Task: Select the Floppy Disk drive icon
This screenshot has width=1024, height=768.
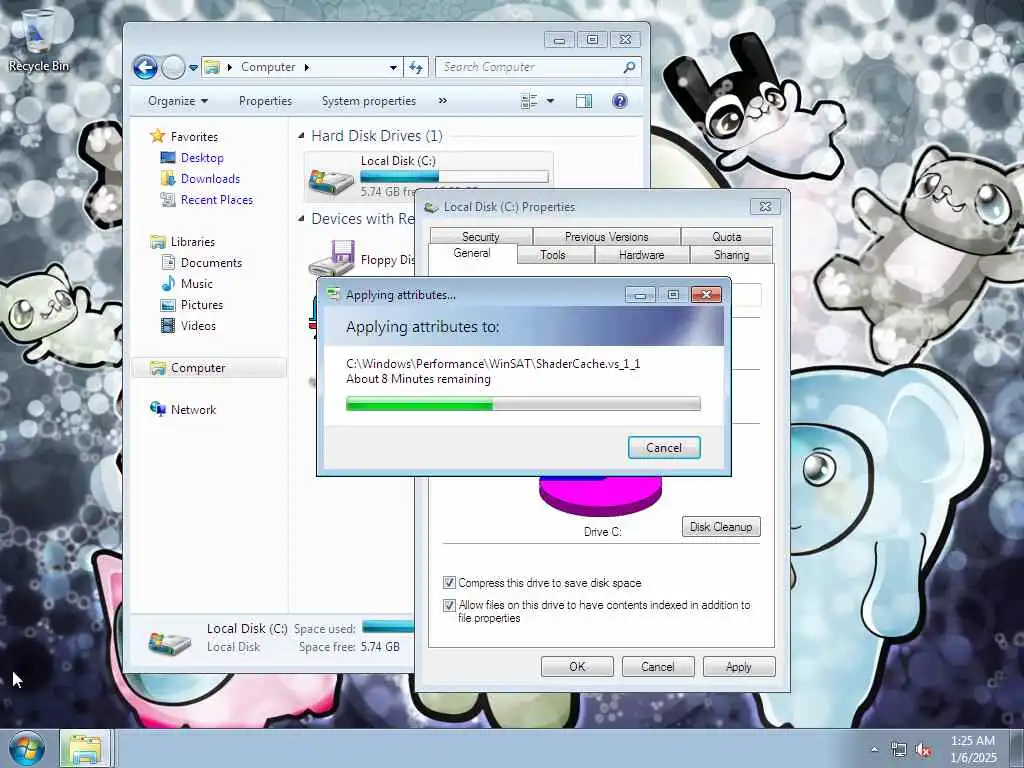Action: click(332, 259)
